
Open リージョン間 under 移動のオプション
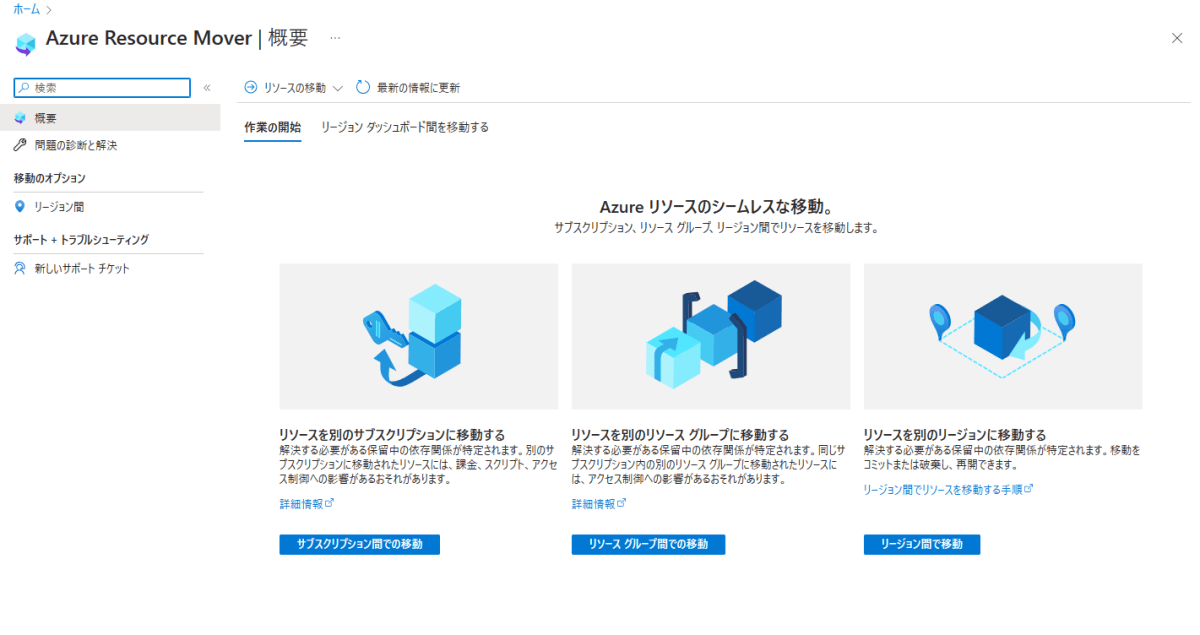[59, 207]
